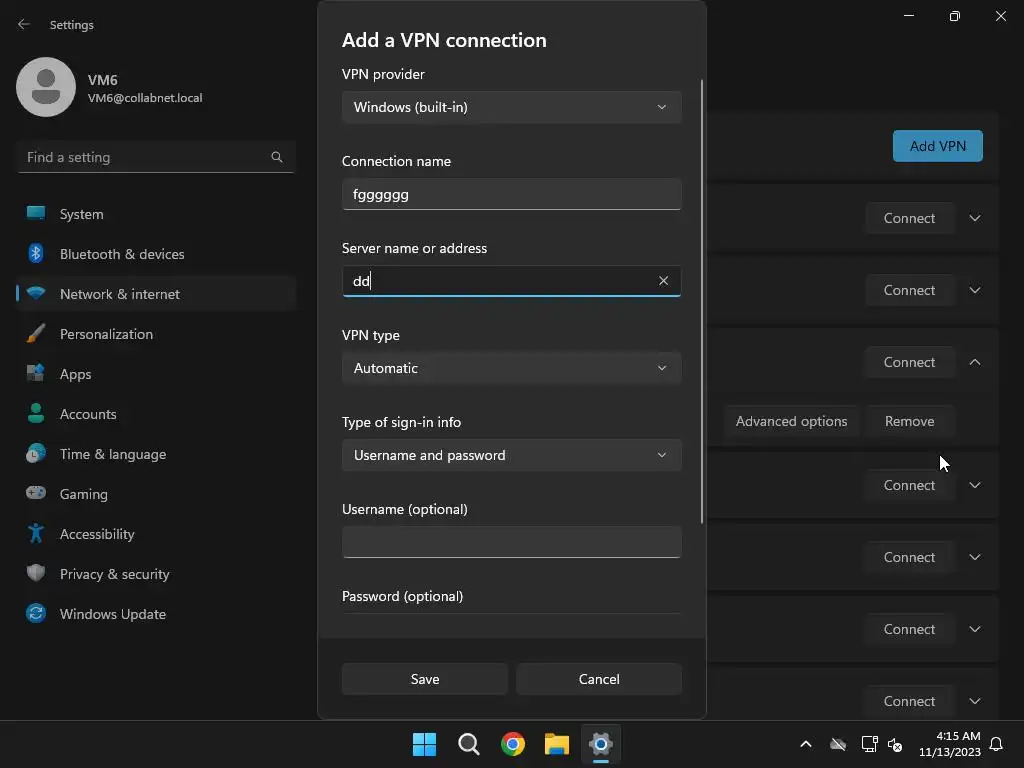Expand the Type of sign-in info dropdown

pyautogui.click(x=511, y=455)
